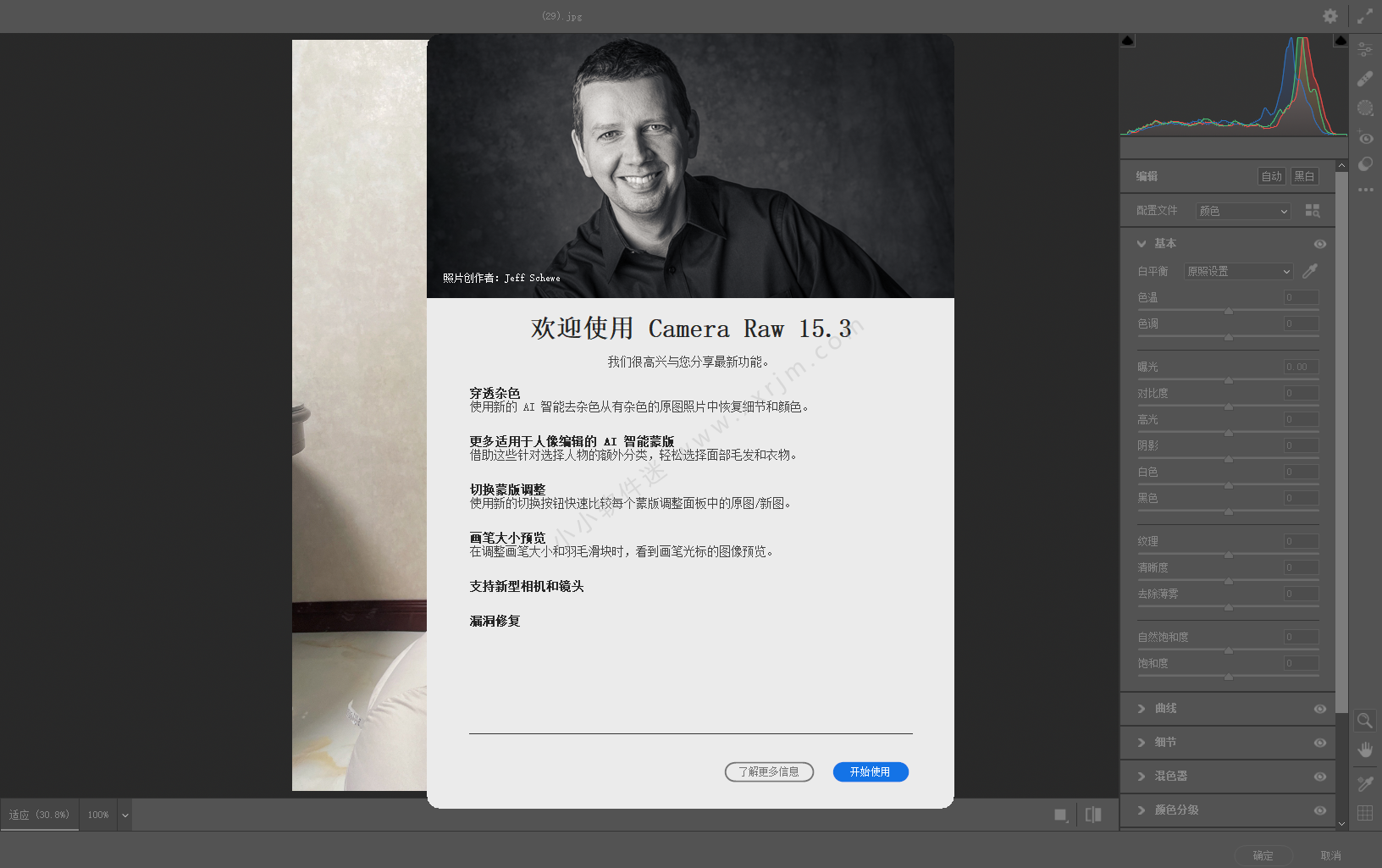Open Camera Raw preferences gear icon
This screenshot has height=868, width=1382.
click(x=1330, y=16)
